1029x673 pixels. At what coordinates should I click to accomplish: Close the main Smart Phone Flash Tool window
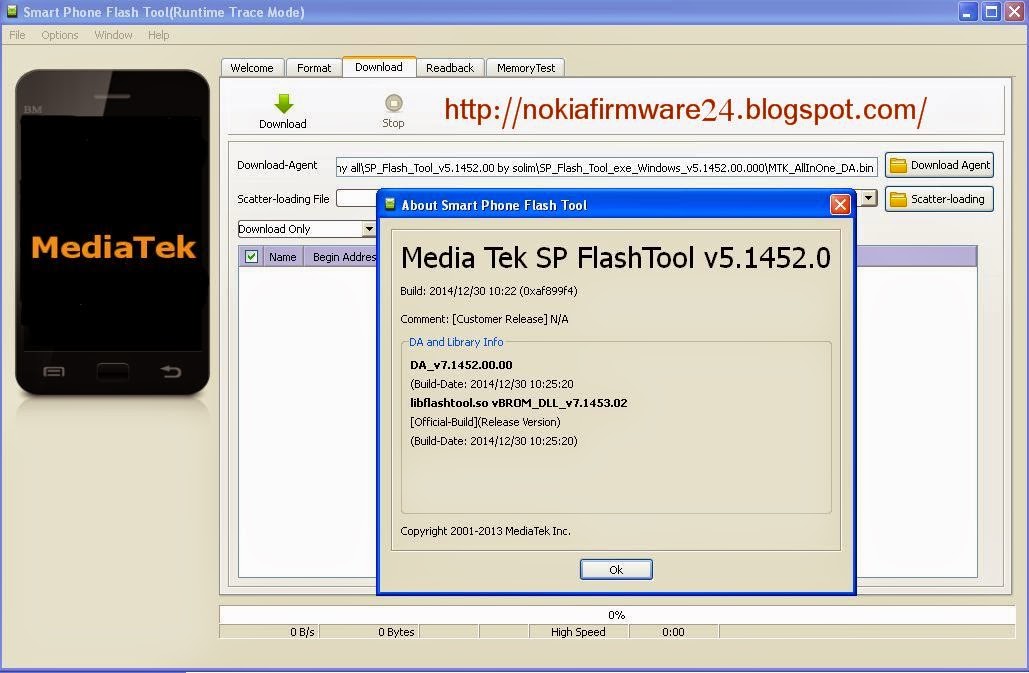pyautogui.click(x=1015, y=11)
